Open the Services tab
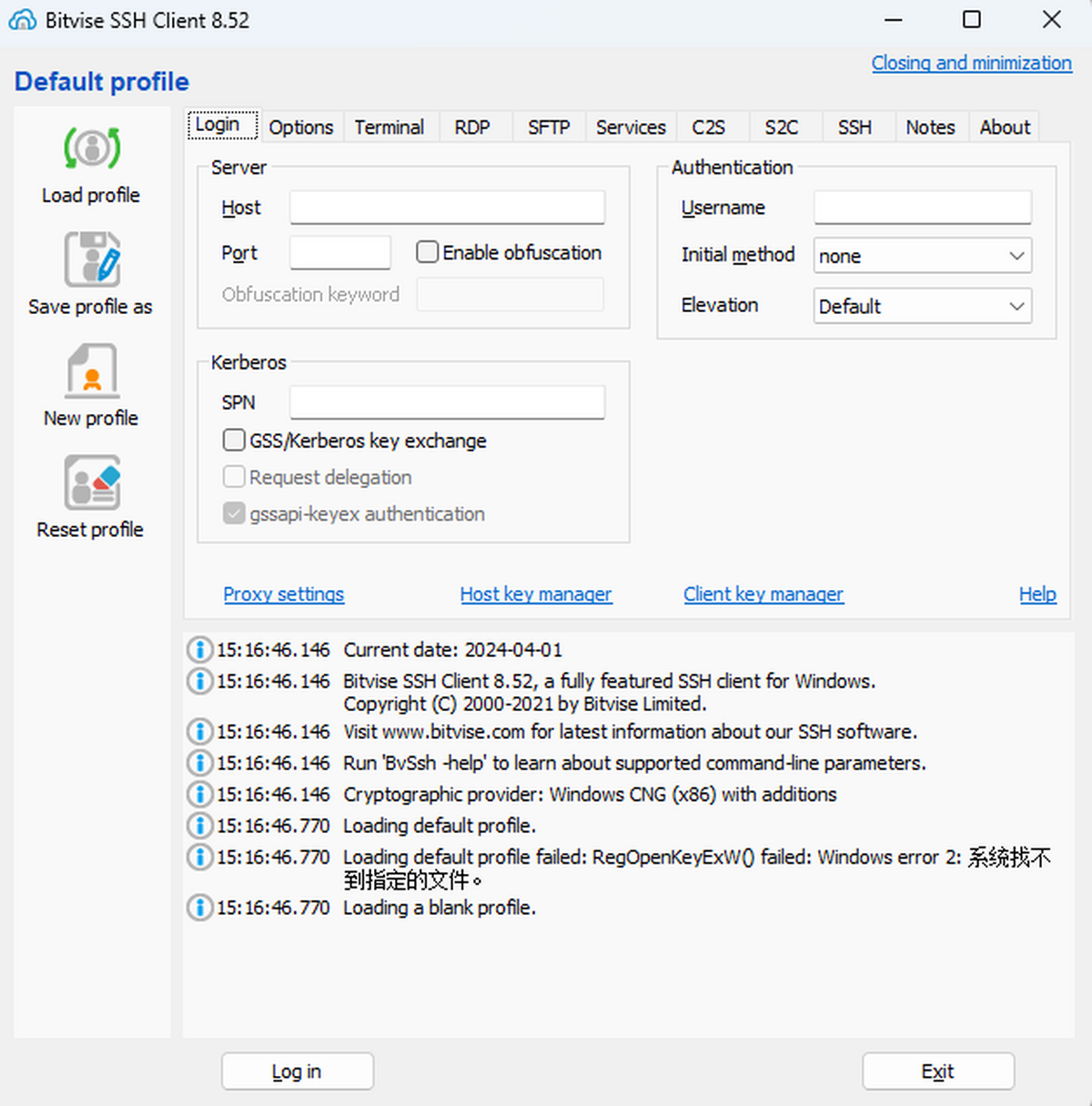The width and height of the screenshot is (1092, 1106). (631, 127)
